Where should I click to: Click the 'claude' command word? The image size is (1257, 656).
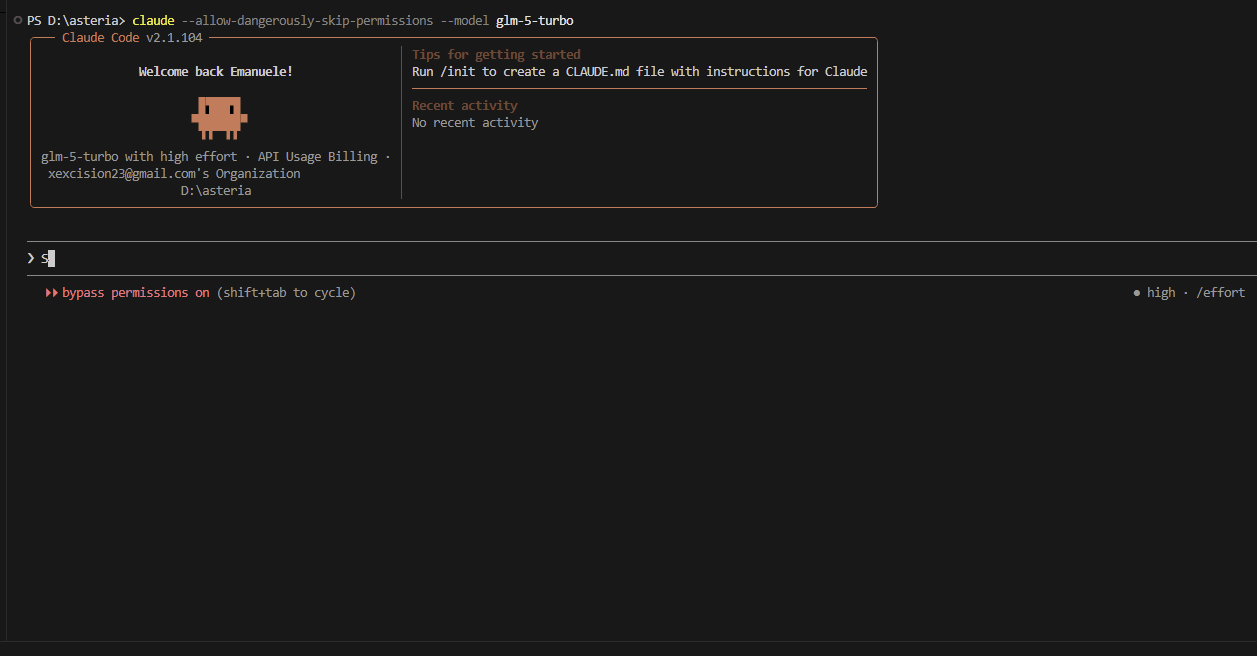[x=153, y=21]
